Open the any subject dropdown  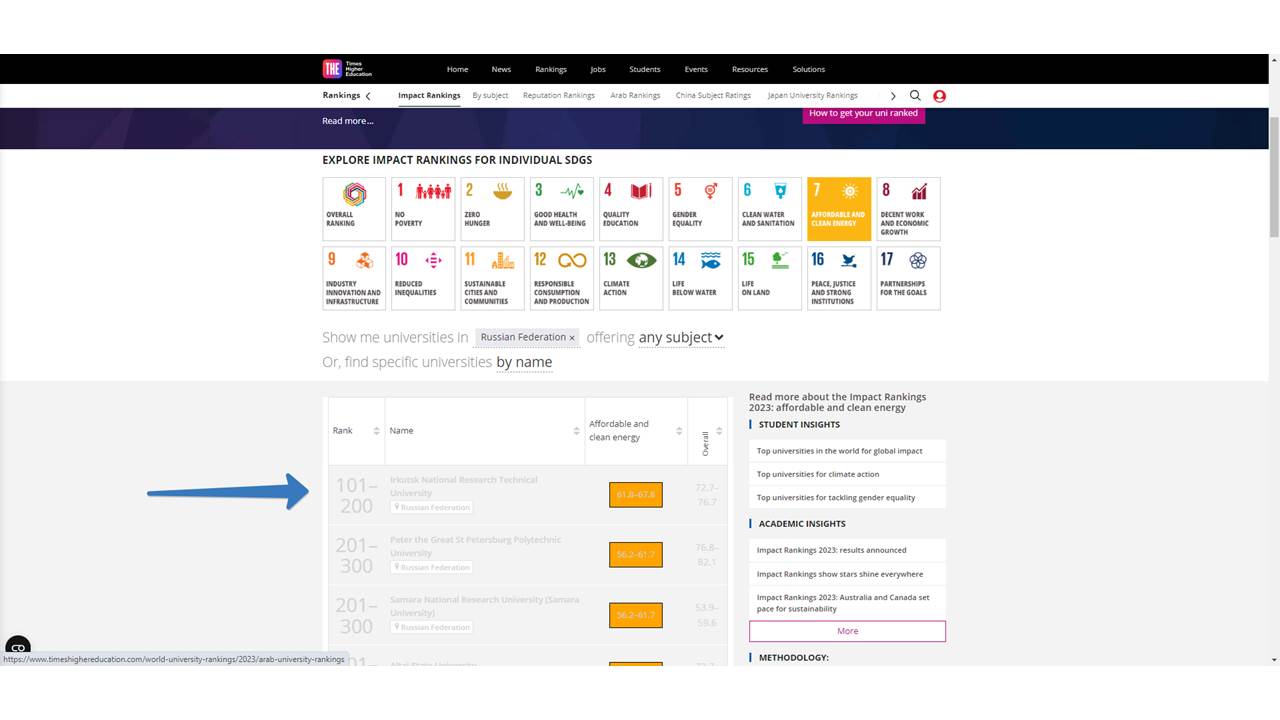(681, 337)
